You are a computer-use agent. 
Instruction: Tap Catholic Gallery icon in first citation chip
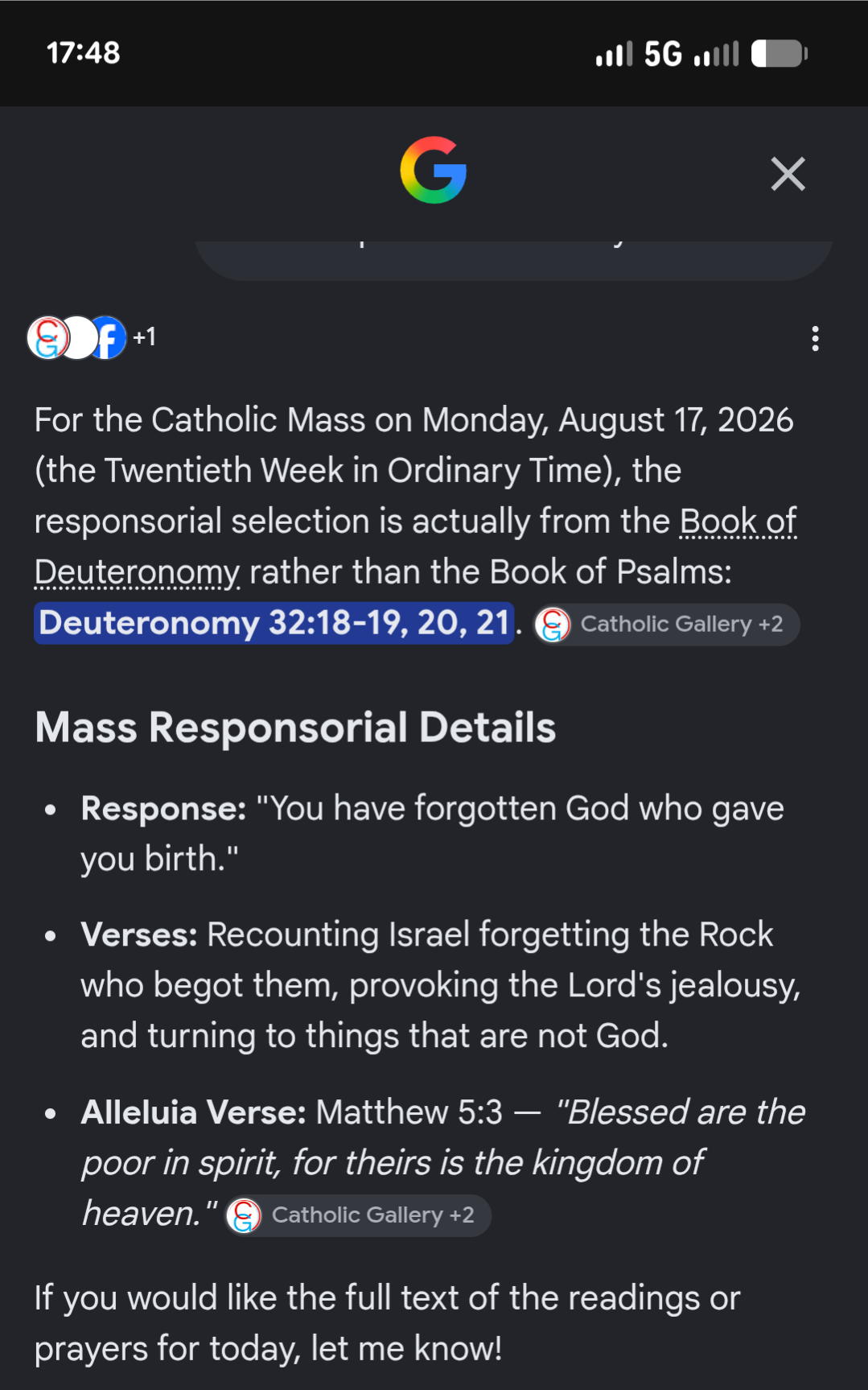553,625
